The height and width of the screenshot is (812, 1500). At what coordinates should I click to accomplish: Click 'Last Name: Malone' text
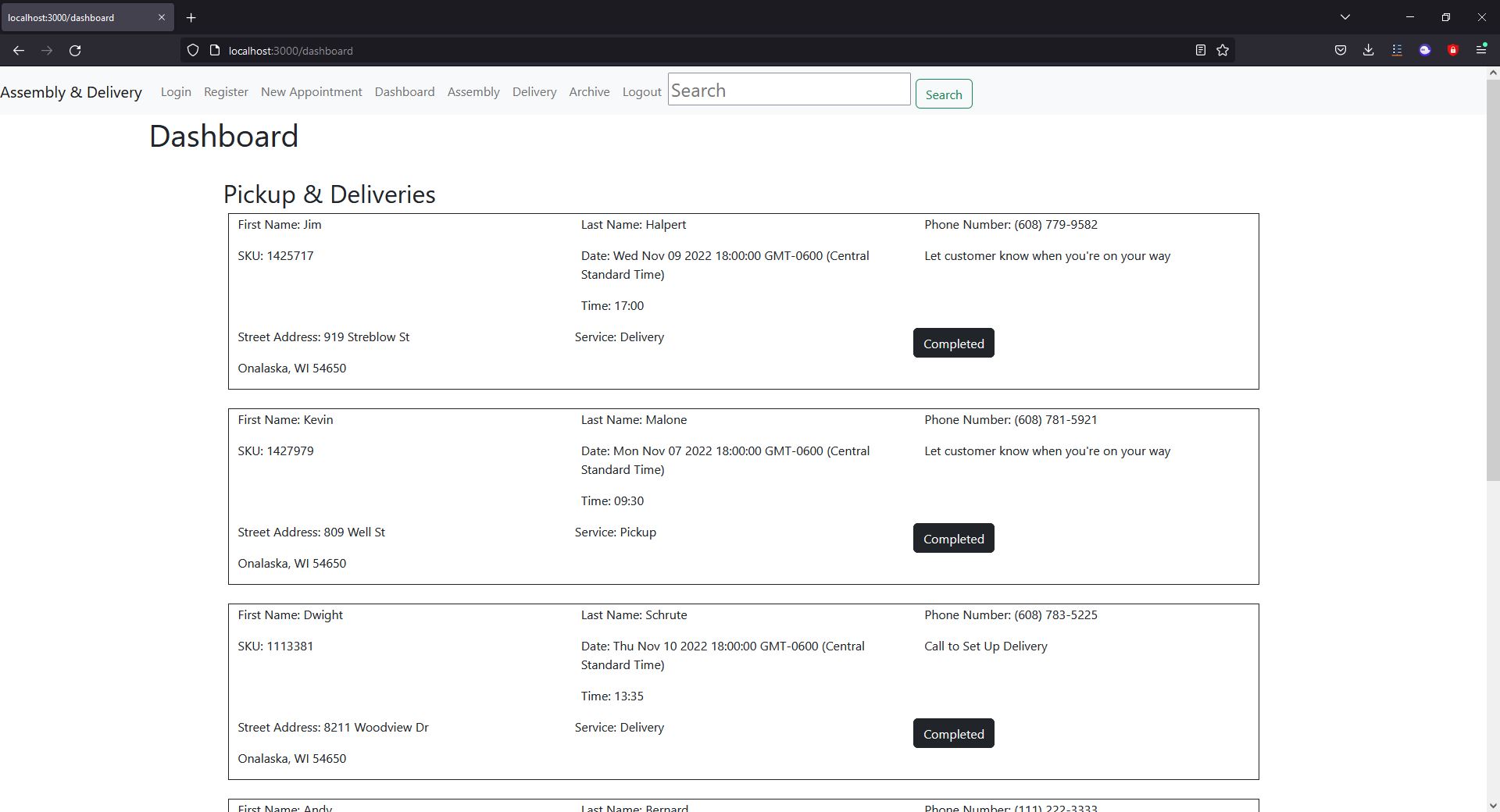tap(634, 420)
